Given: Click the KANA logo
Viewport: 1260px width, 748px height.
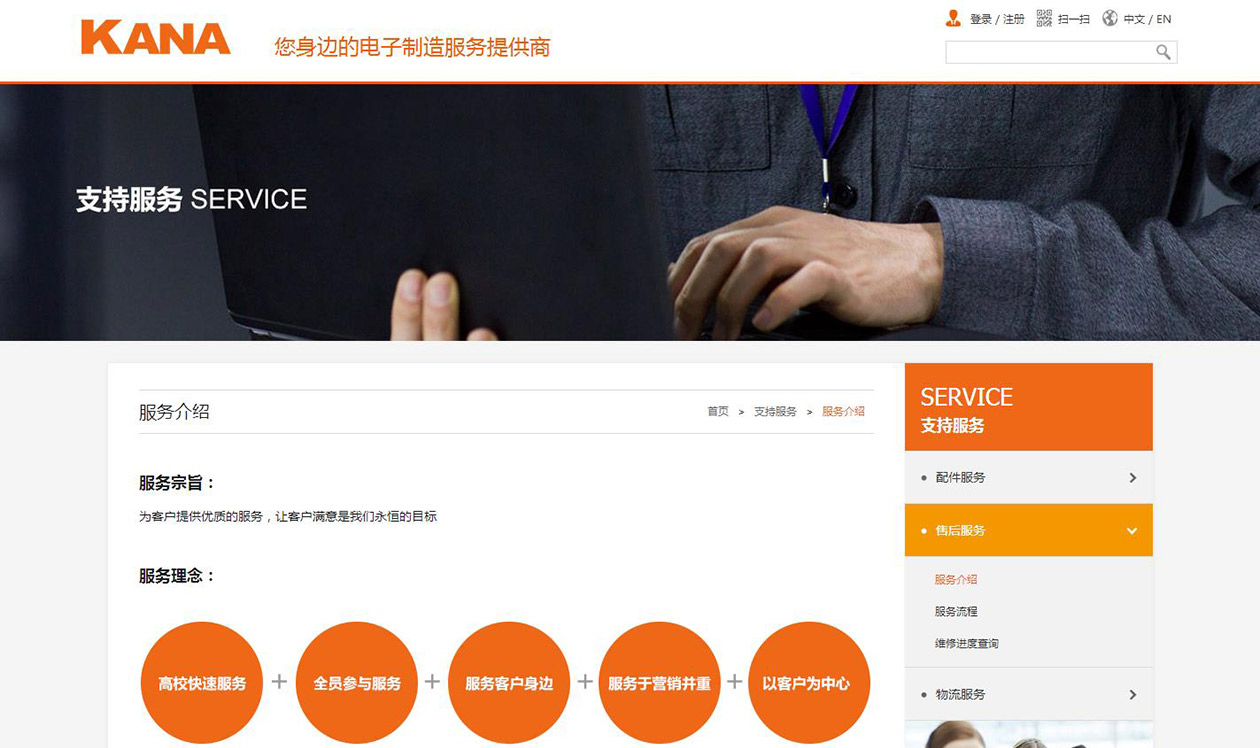Looking at the screenshot, I should point(155,38).
